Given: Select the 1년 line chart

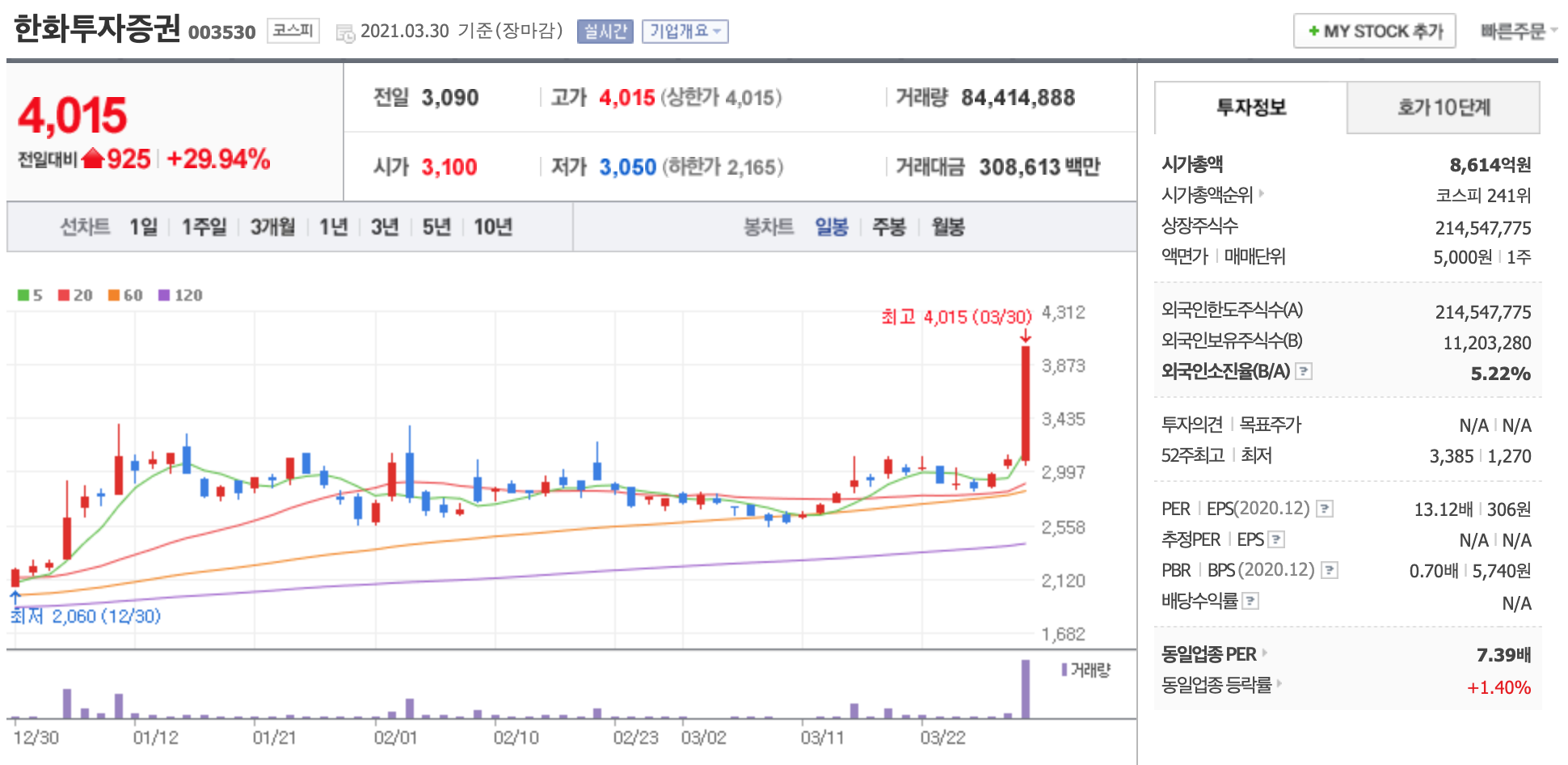Looking at the screenshot, I should point(333,226).
